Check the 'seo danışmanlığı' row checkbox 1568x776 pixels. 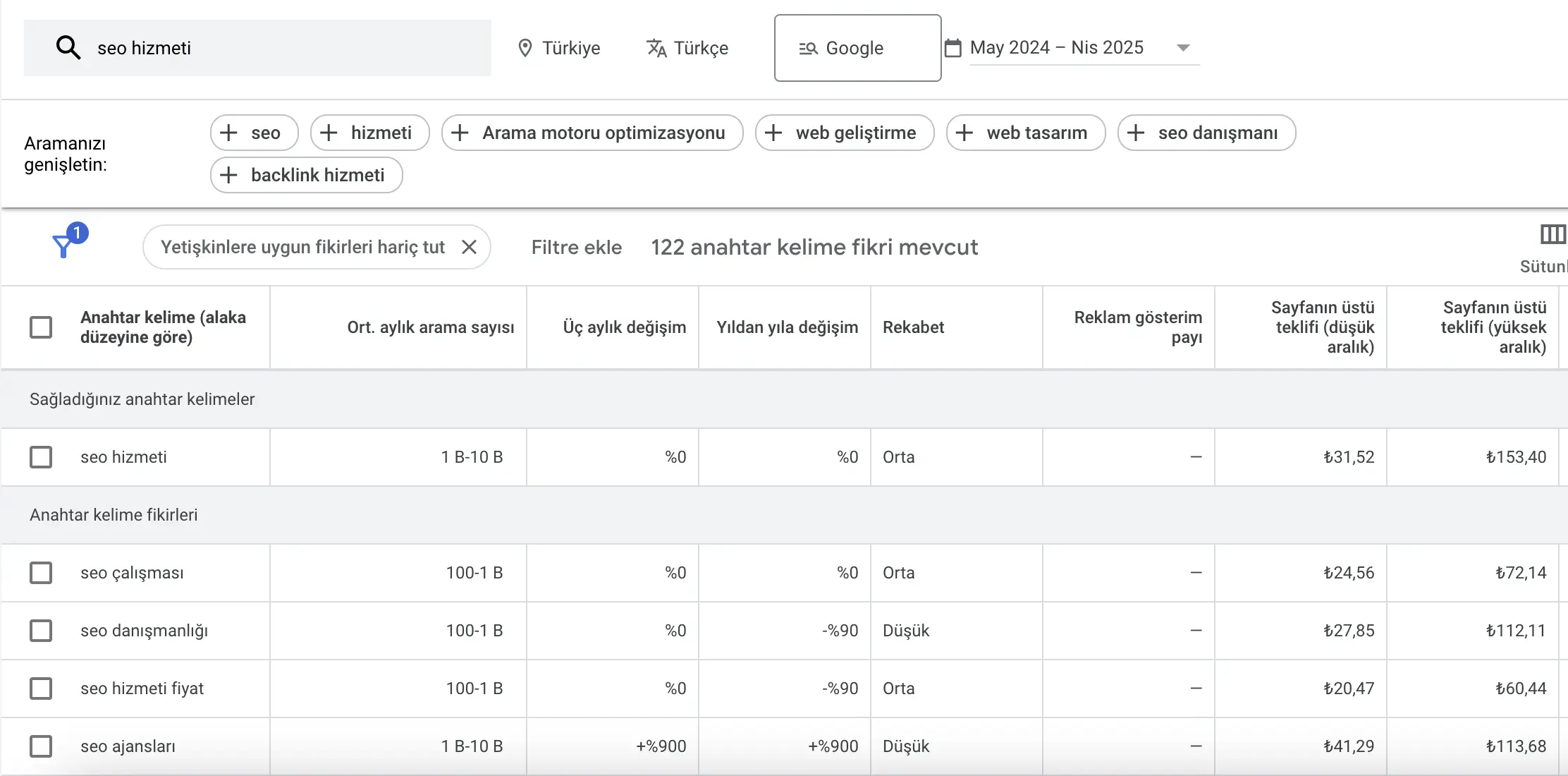point(41,631)
